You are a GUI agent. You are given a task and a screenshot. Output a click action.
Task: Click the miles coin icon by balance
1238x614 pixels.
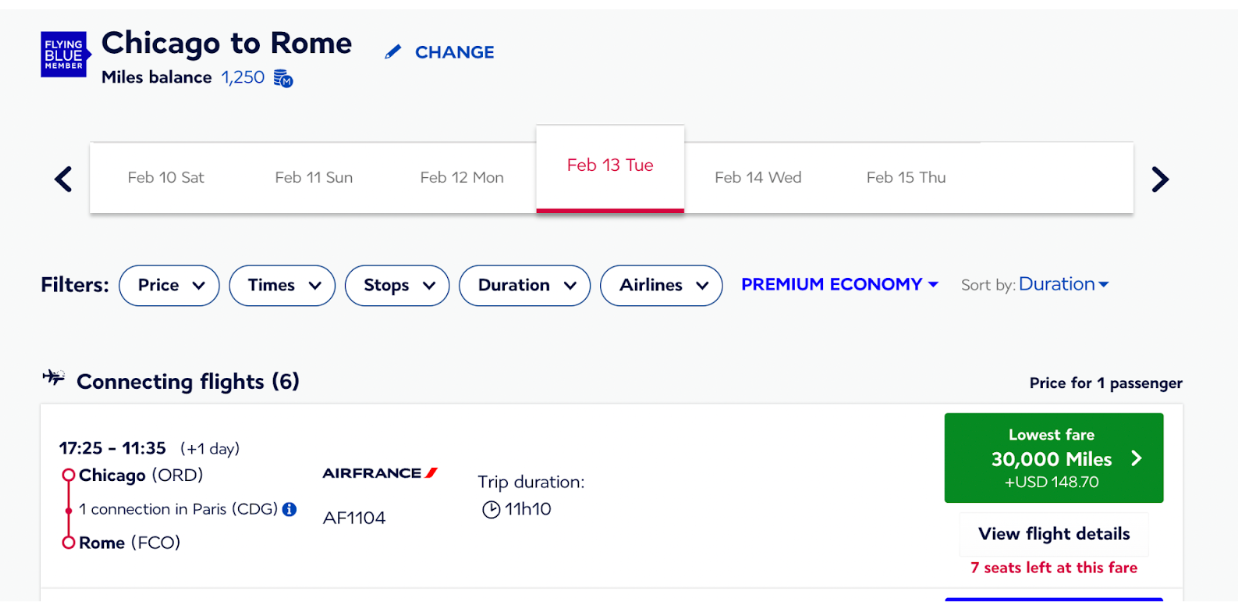click(283, 78)
